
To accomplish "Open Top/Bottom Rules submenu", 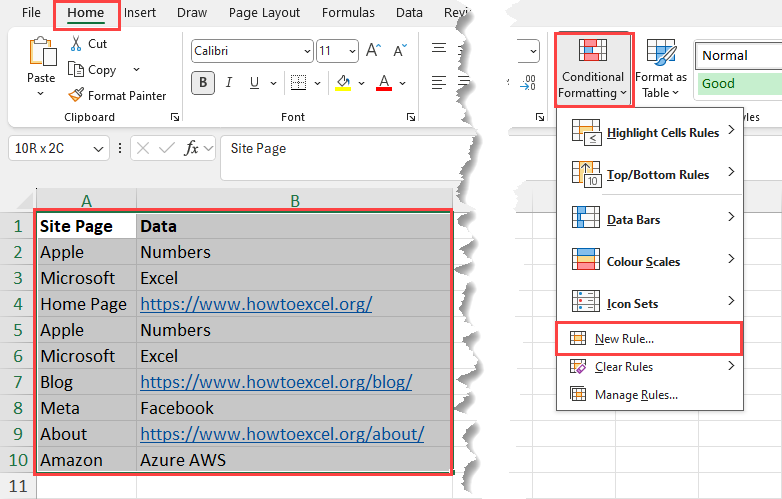I will click(650, 174).
